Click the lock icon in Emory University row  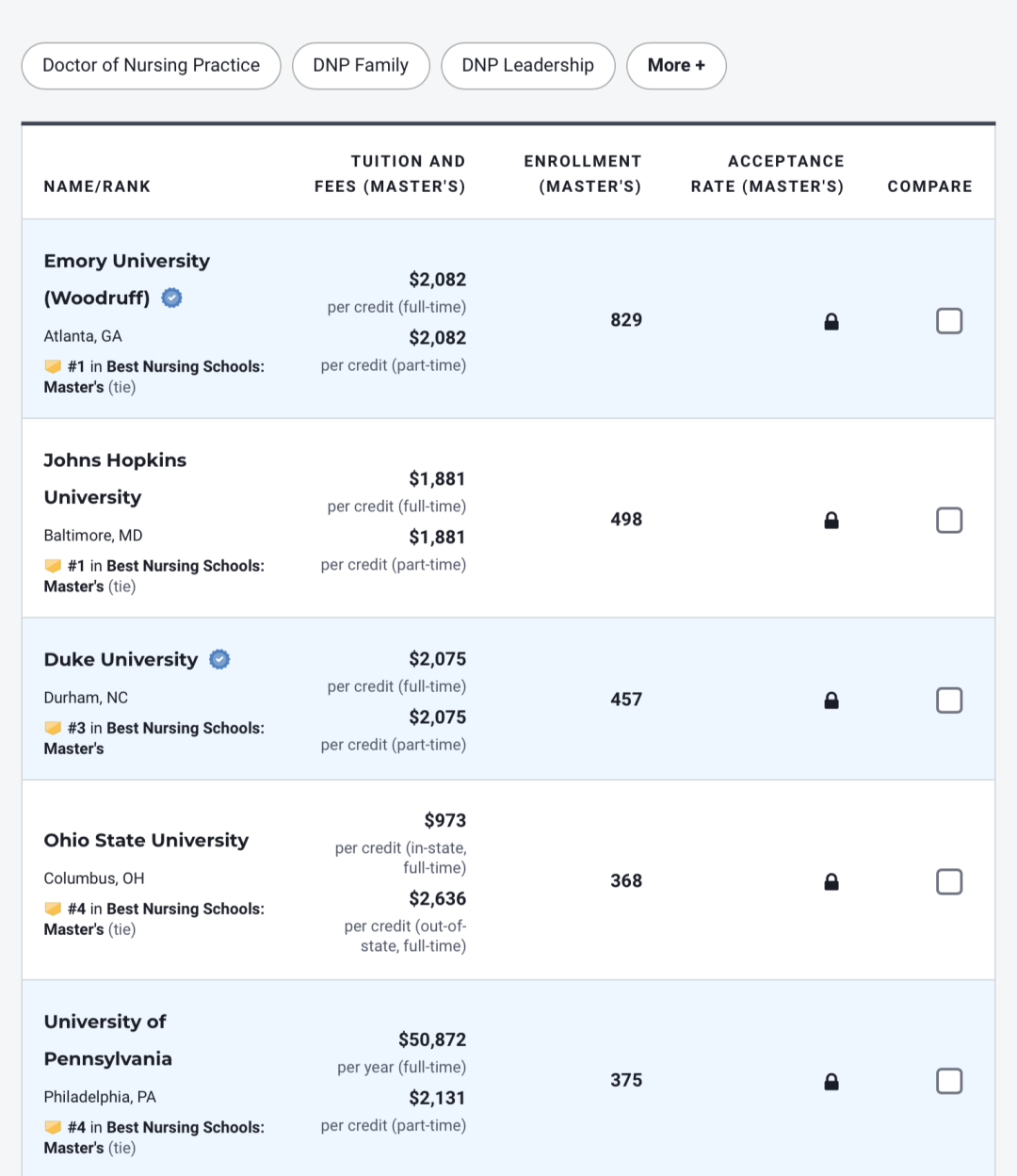tap(831, 322)
